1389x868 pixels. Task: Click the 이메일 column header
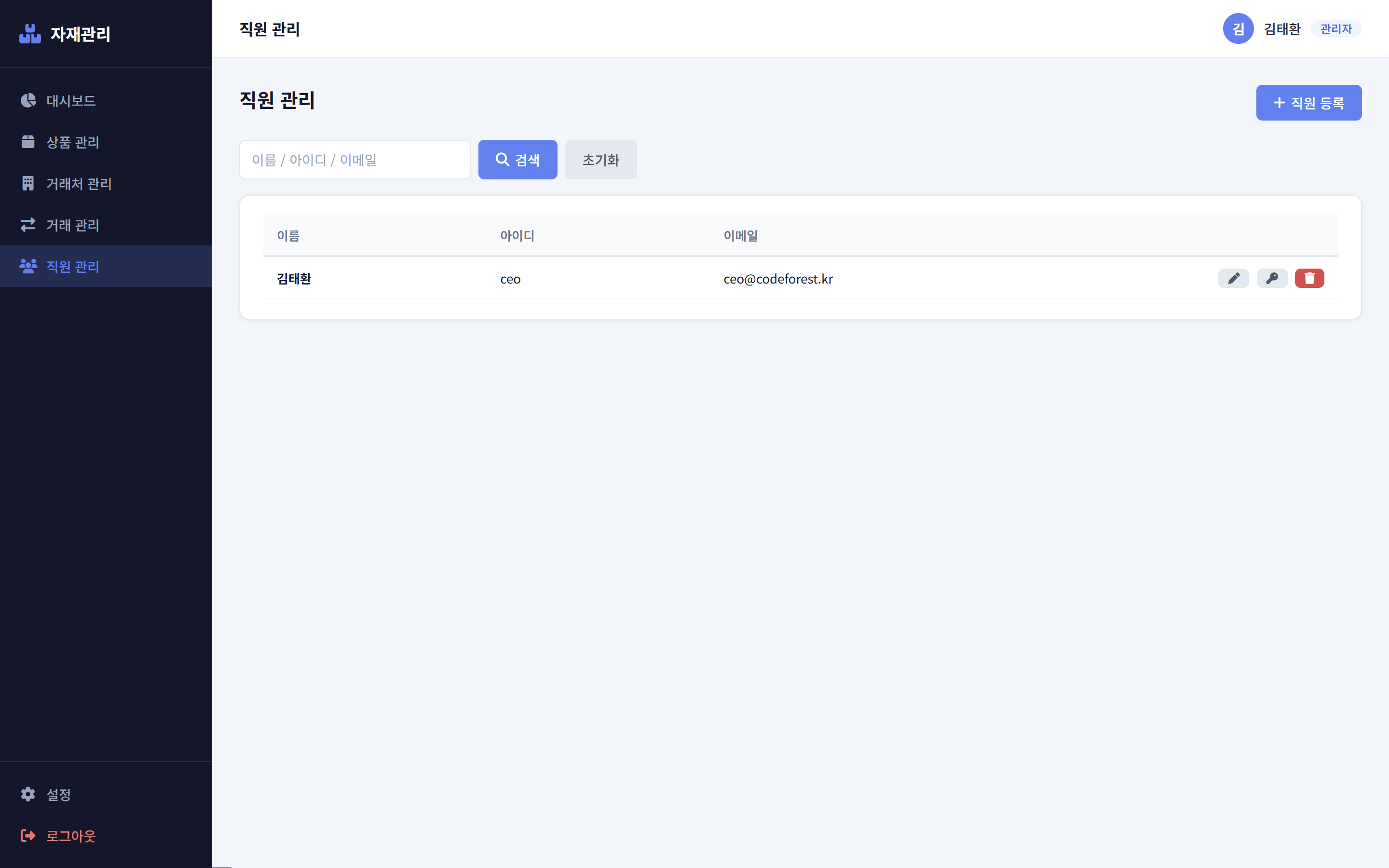click(740, 235)
